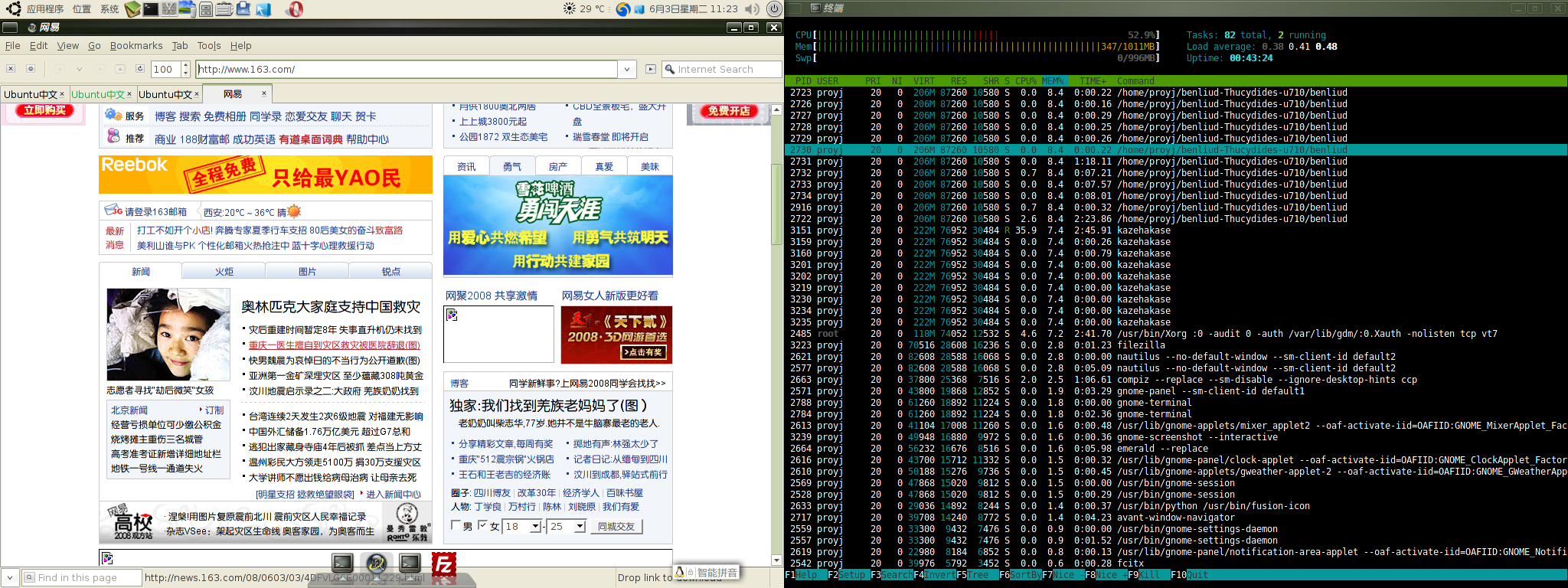This screenshot has height=588, width=1568.
Task: Click F10 Quit in htop
Action: click(1189, 575)
